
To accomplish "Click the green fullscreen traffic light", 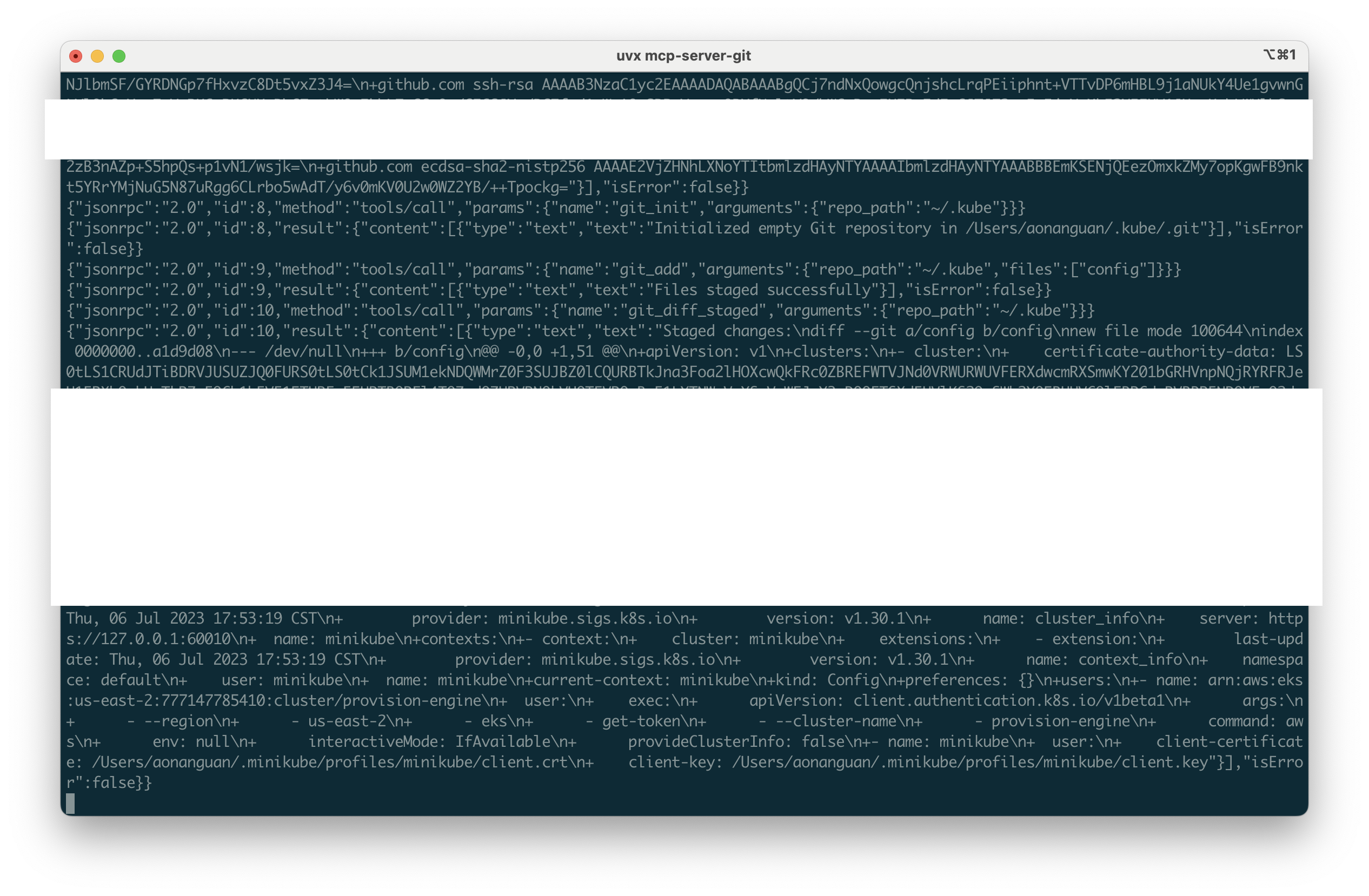I will tap(119, 56).
